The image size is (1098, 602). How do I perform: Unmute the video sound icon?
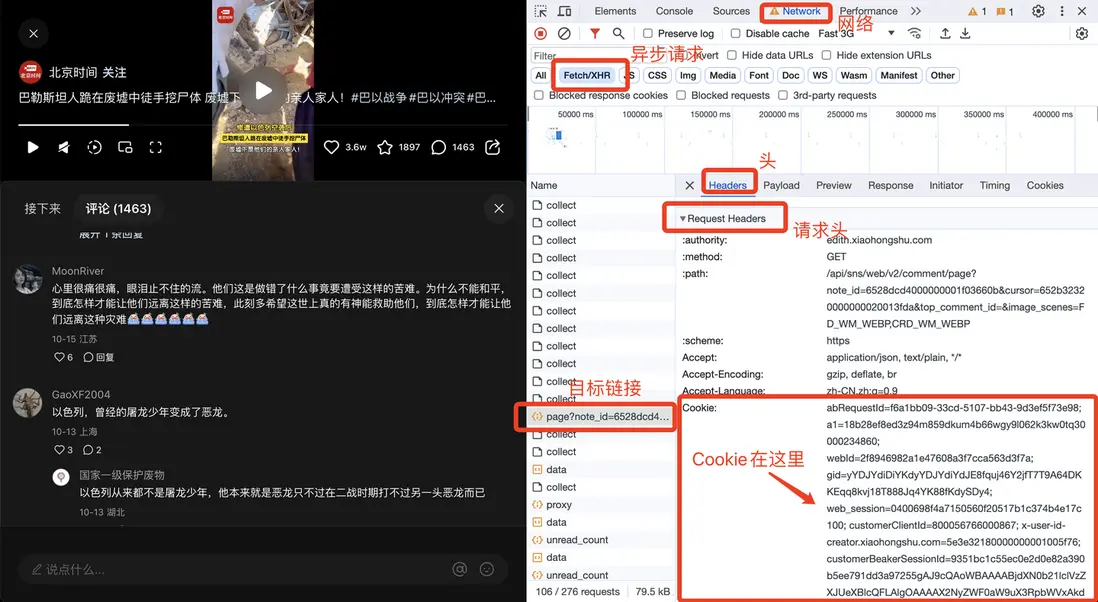[62, 146]
